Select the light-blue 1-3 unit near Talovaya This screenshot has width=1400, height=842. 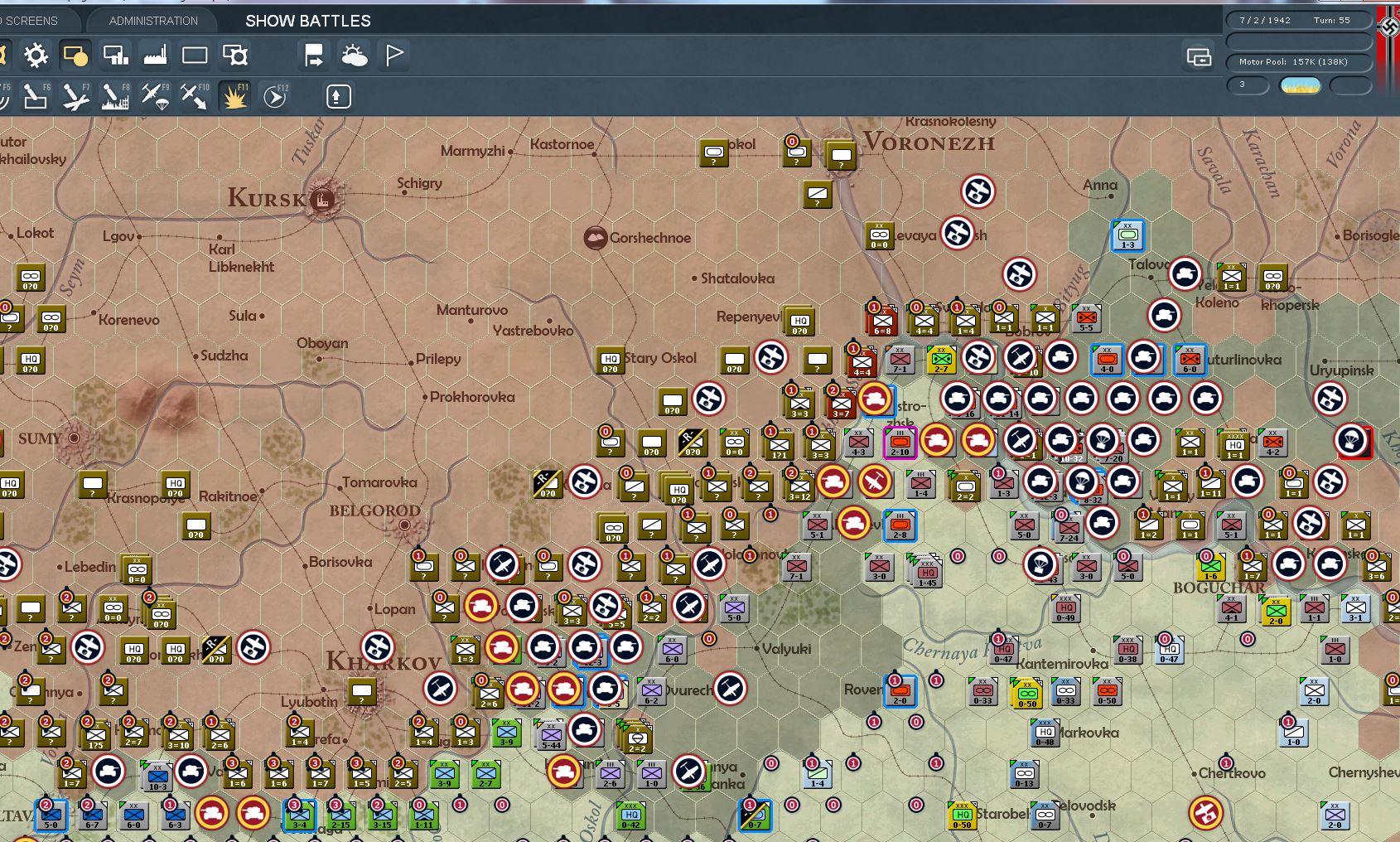(1127, 235)
